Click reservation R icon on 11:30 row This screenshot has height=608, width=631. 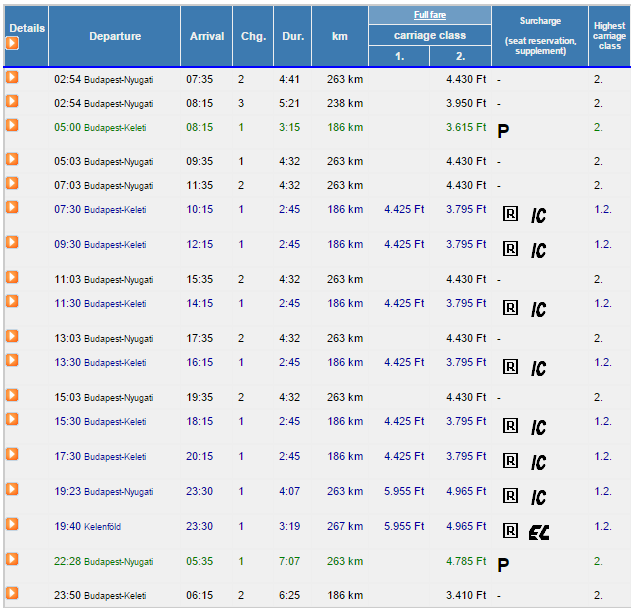[x=510, y=308]
